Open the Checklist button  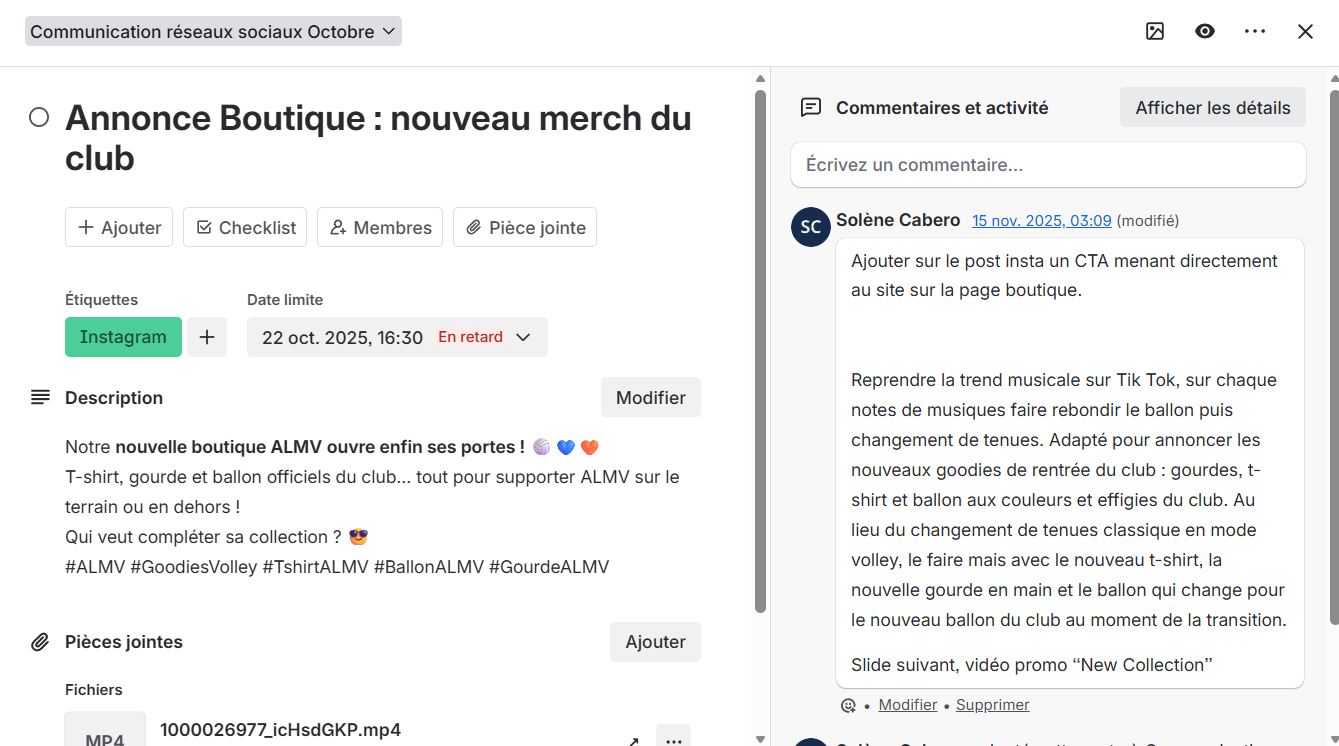pyautogui.click(x=246, y=227)
